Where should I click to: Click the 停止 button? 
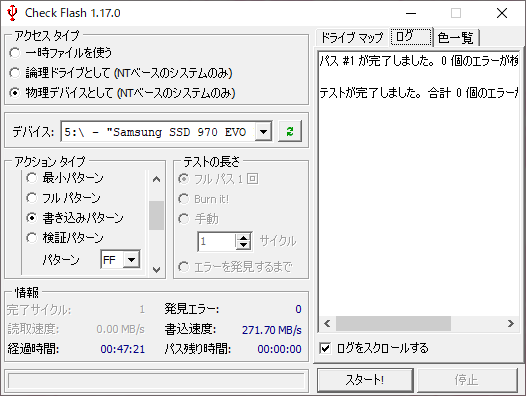[x=467, y=380]
